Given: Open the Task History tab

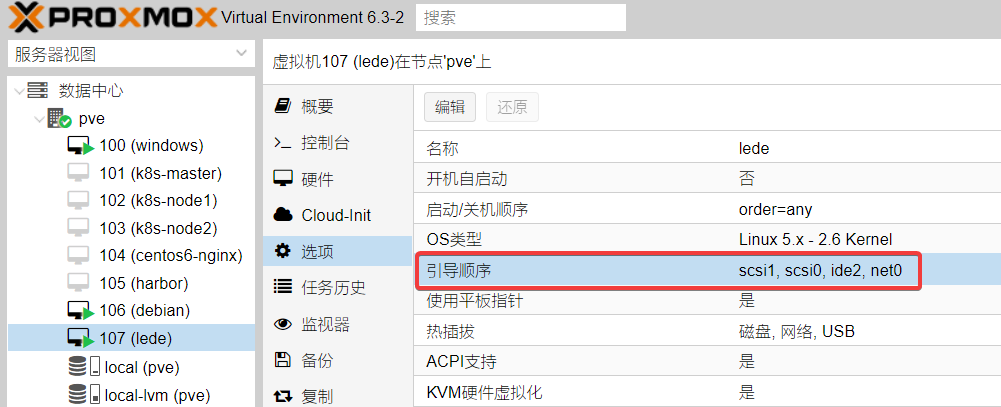Looking at the screenshot, I should [x=333, y=288].
